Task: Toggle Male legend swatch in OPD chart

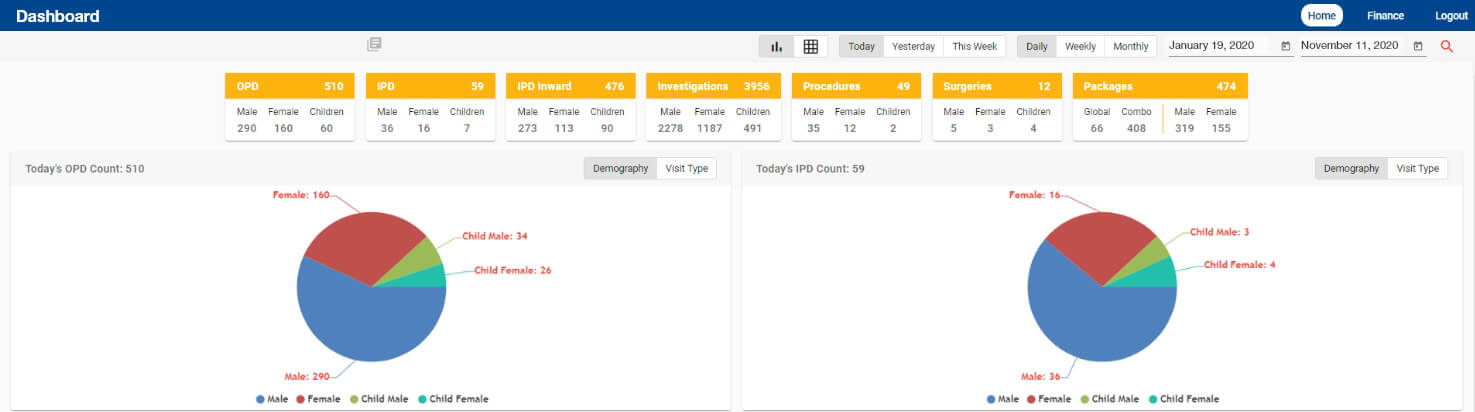Action: [x=260, y=399]
